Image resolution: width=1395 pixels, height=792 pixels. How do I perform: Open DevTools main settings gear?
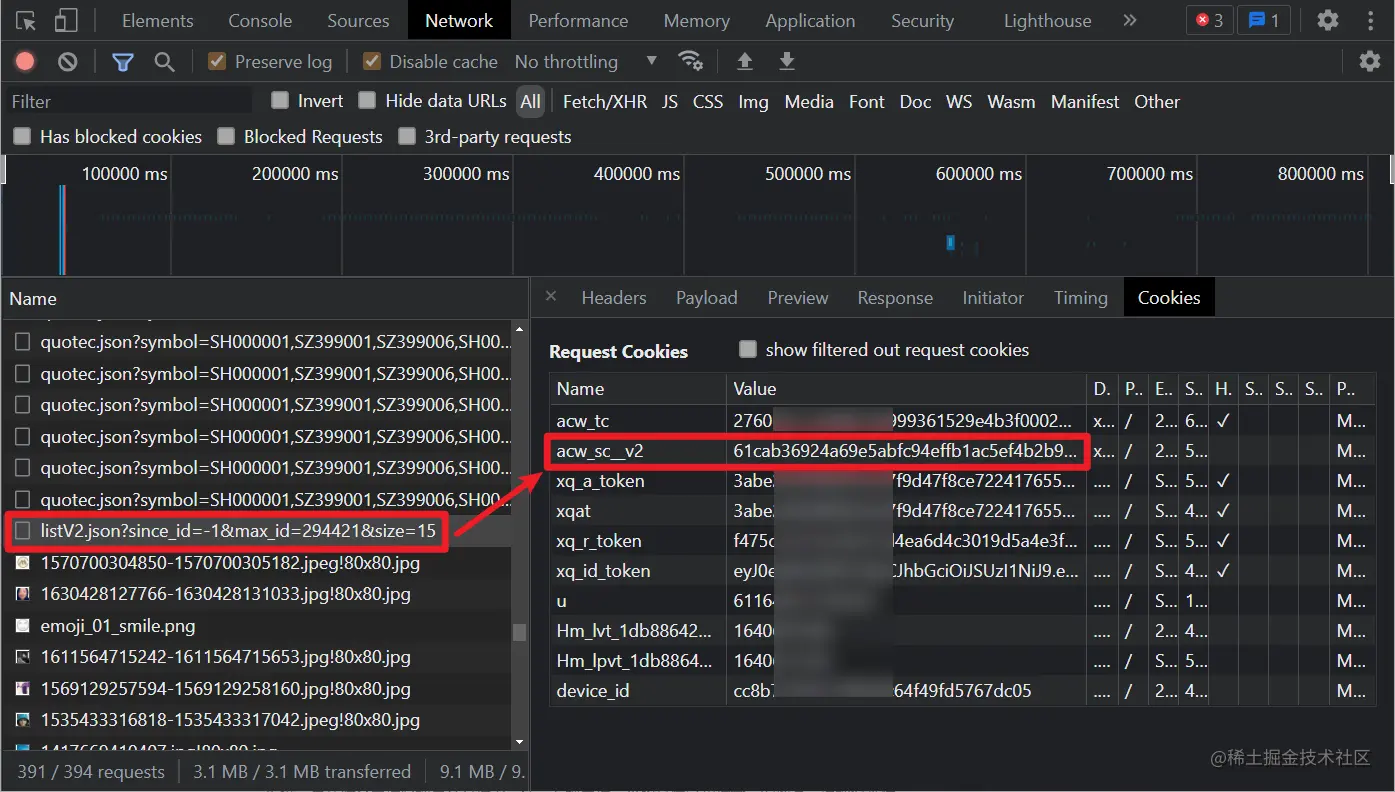[x=1328, y=20]
